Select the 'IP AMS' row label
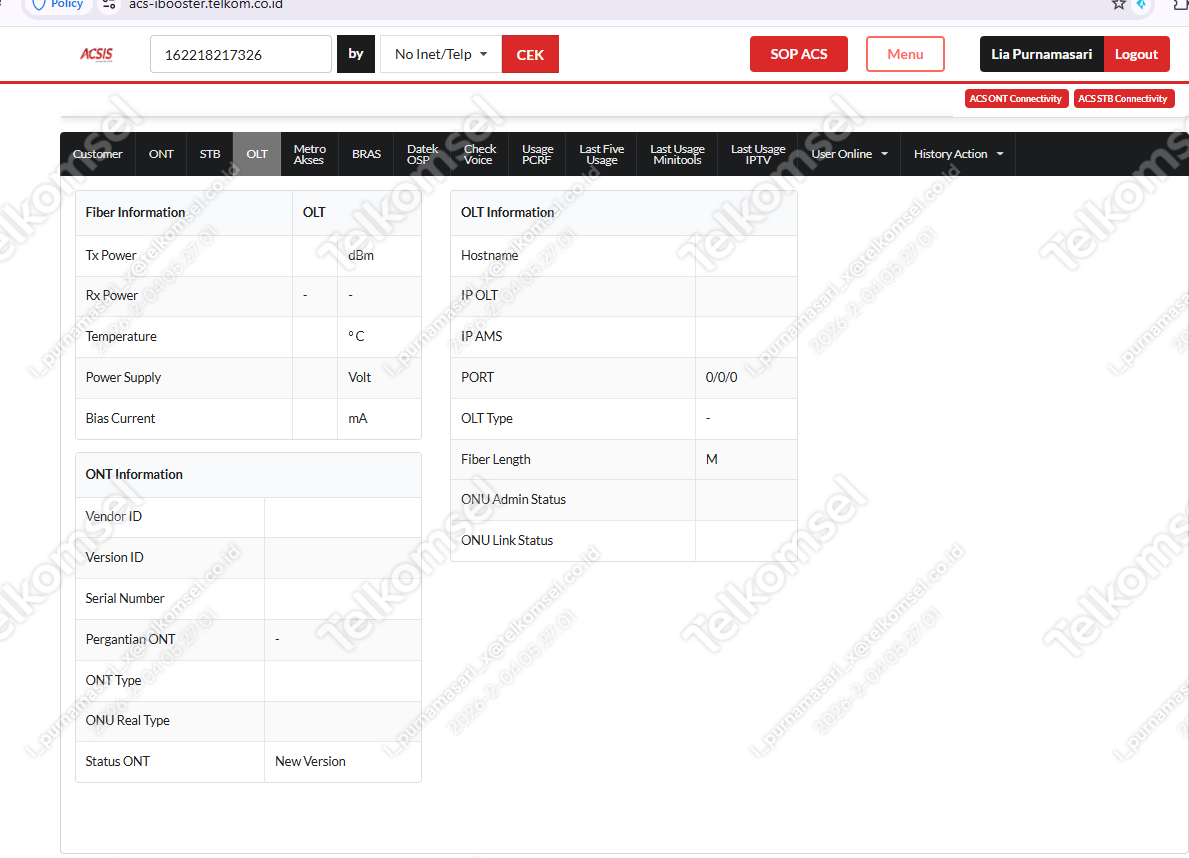 click(482, 336)
